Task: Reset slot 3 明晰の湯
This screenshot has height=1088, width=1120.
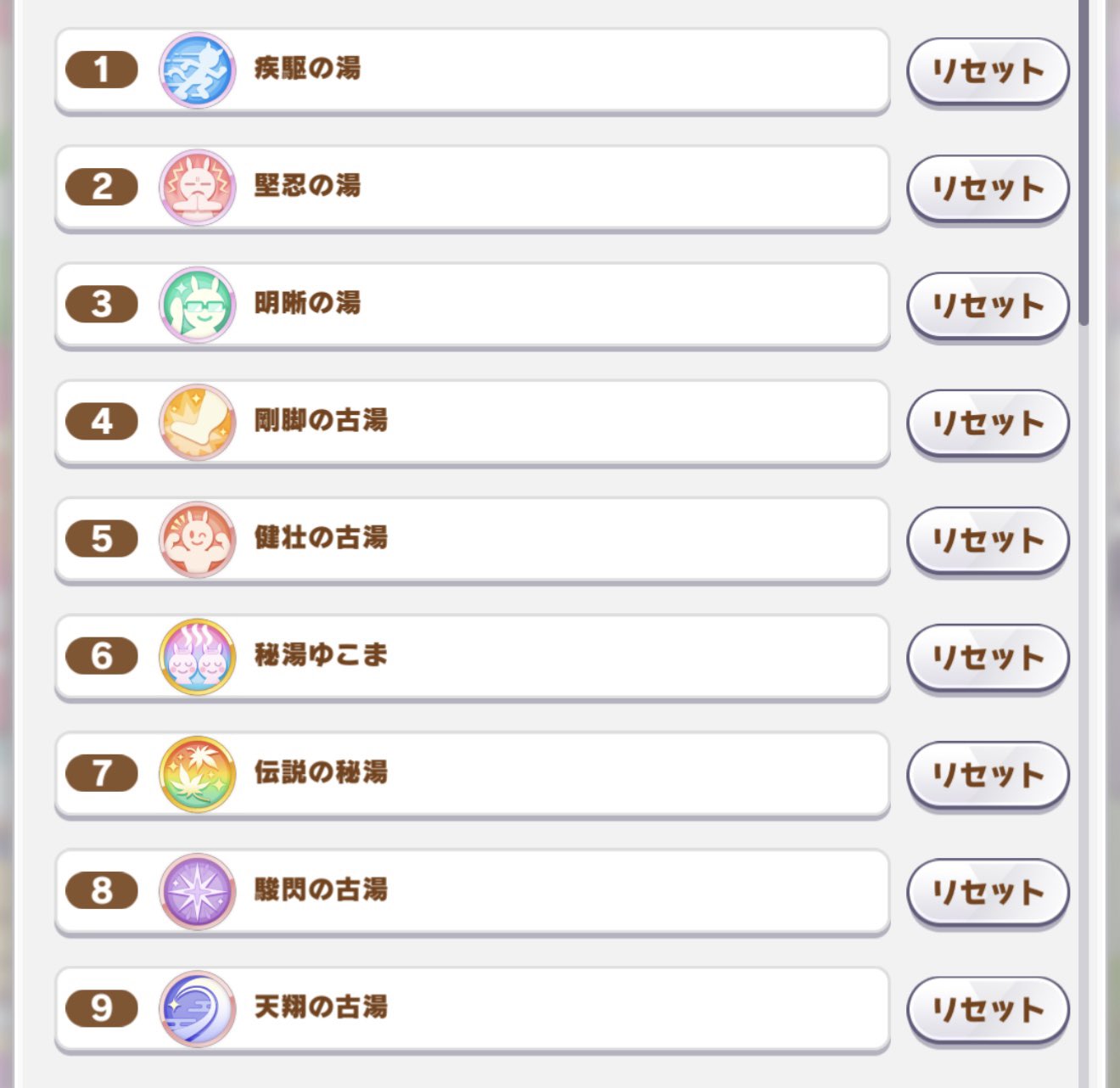Action: click(987, 305)
